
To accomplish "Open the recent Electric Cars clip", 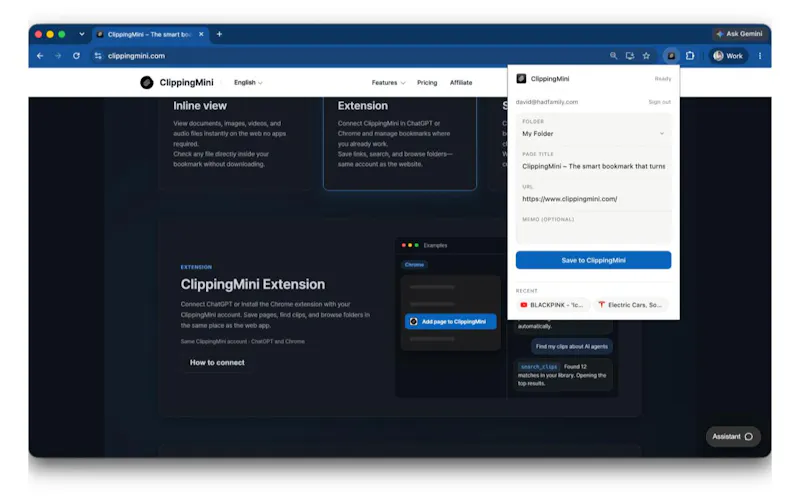I will point(631,305).
